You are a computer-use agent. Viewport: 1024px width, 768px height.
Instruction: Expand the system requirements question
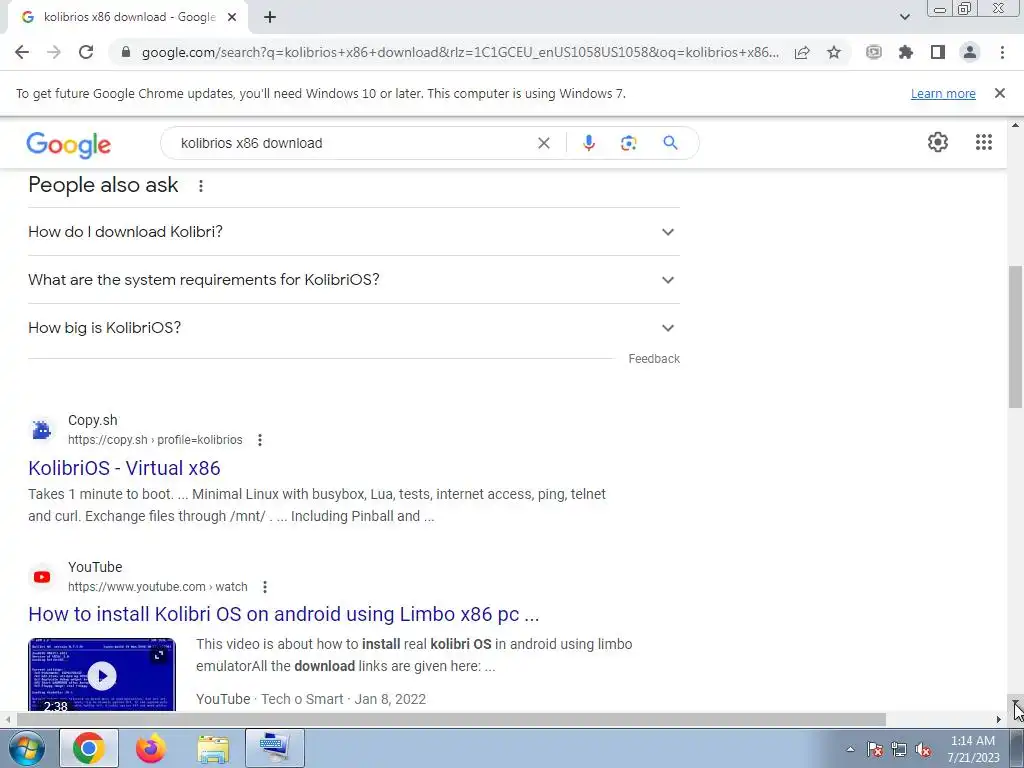(x=353, y=280)
